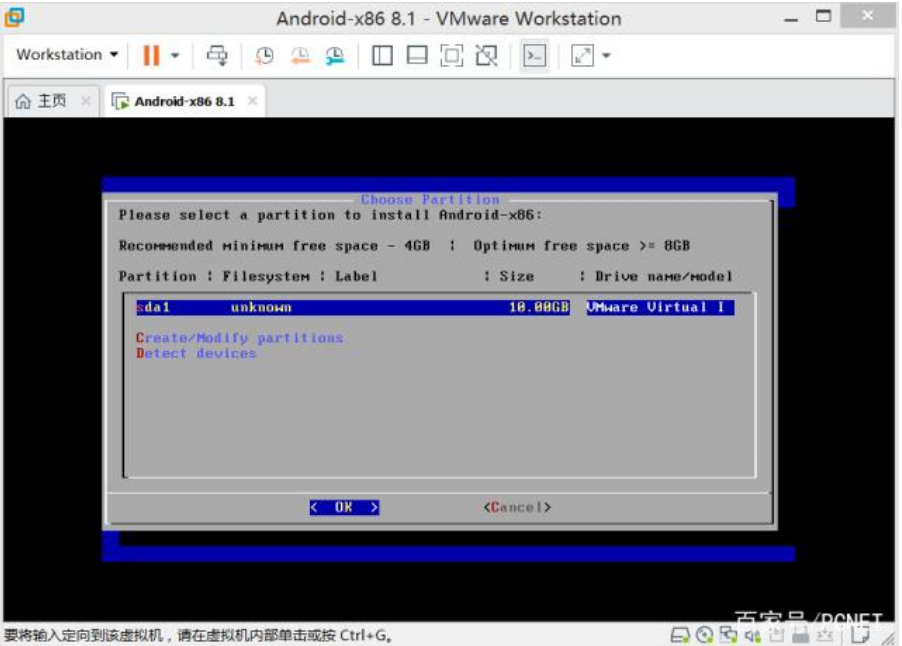Switch to Unity mode icon
The height and width of the screenshot is (646, 902).
tap(487, 55)
